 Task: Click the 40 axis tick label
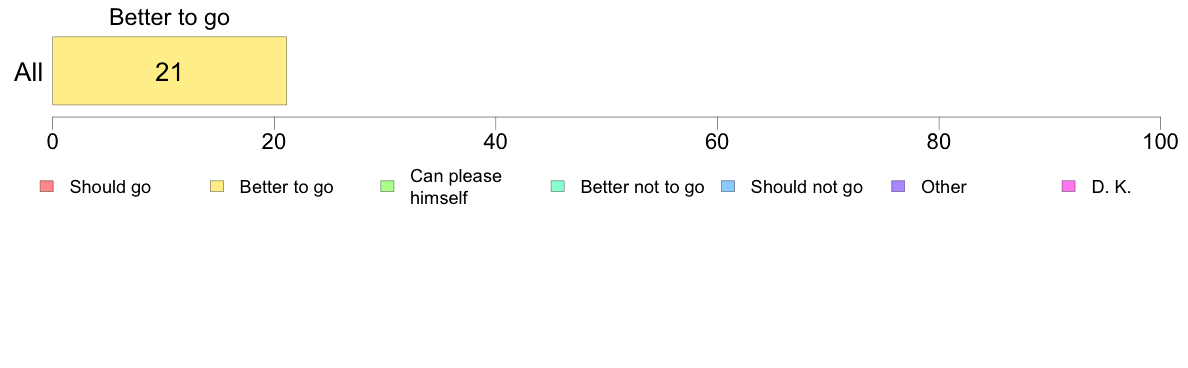(496, 142)
